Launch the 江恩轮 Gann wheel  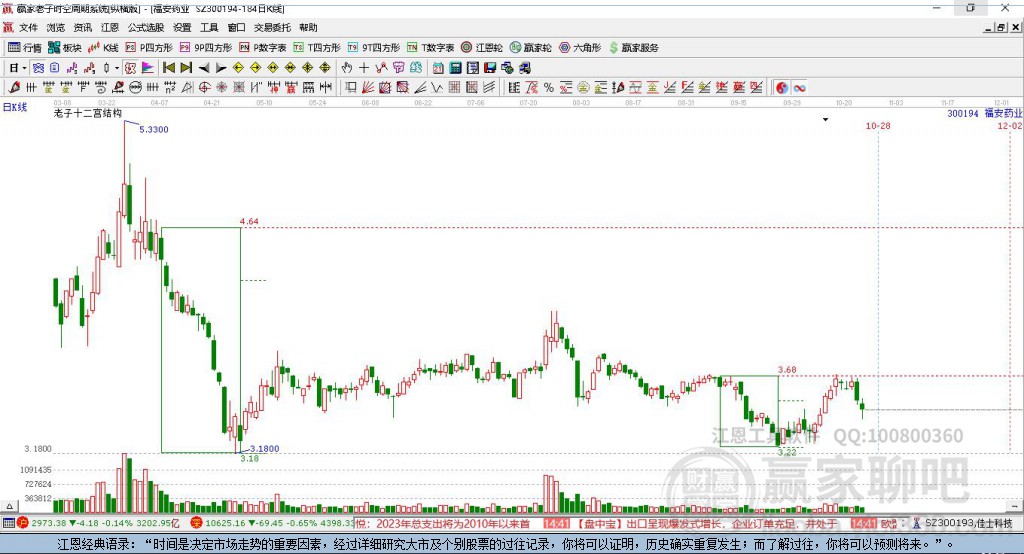(x=482, y=48)
